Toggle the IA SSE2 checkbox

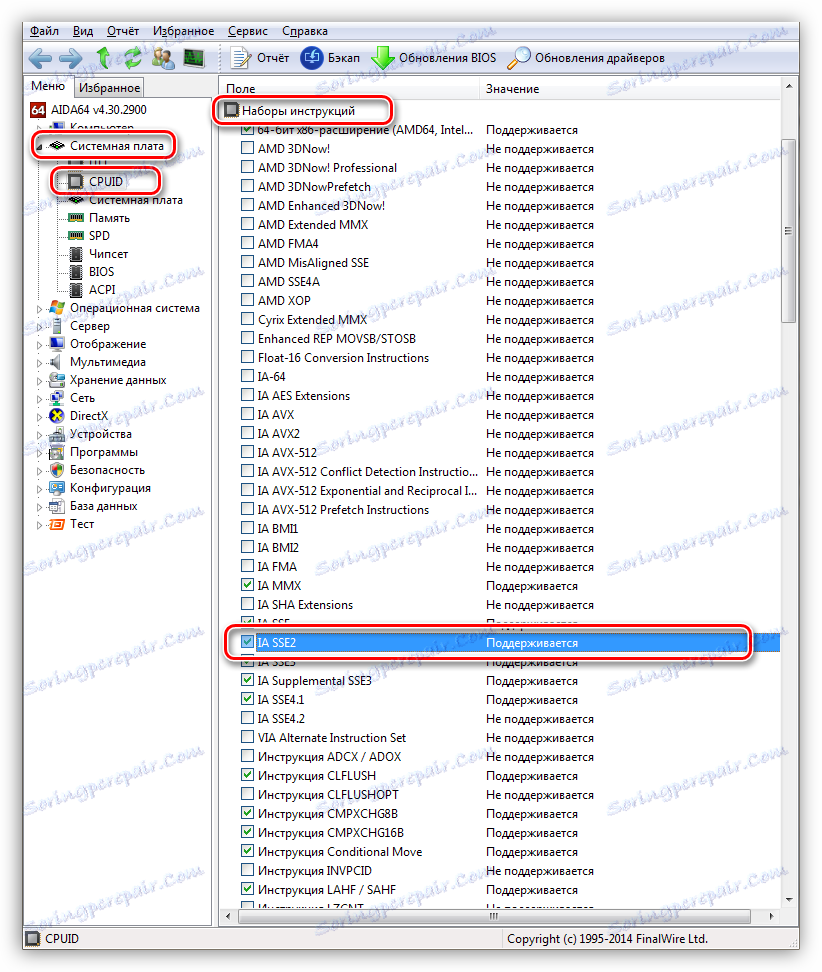(247, 642)
